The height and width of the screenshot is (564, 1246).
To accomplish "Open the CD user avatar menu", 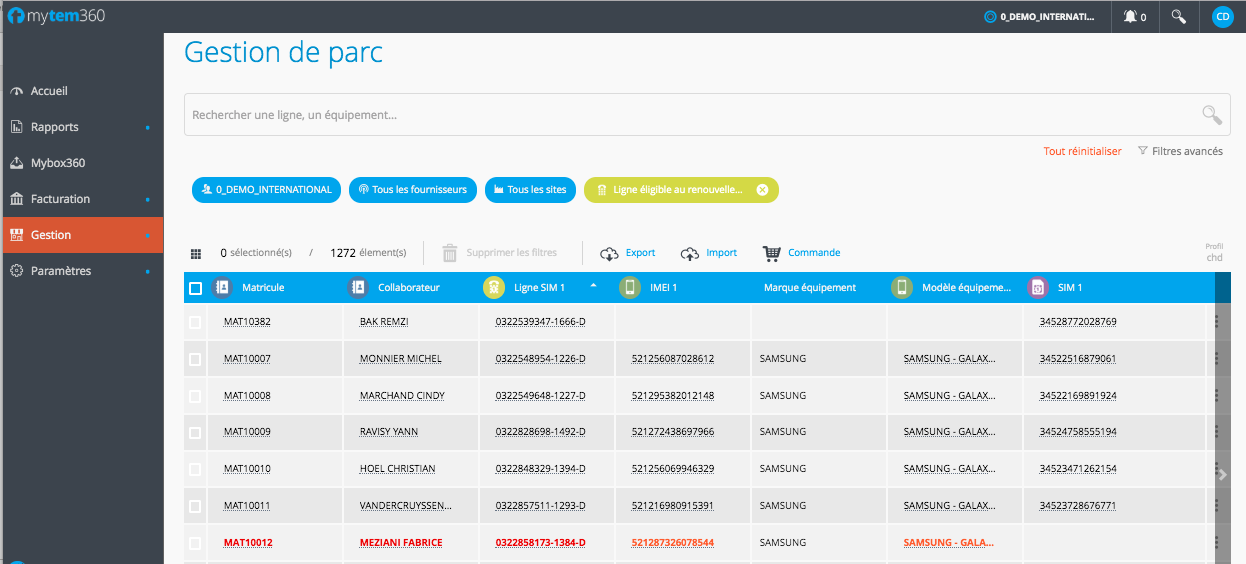I will pyautogui.click(x=1222, y=17).
